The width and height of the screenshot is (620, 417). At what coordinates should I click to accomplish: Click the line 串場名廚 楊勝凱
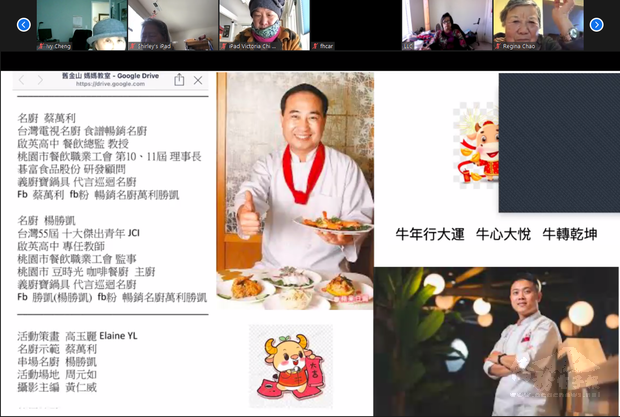[57, 362]
